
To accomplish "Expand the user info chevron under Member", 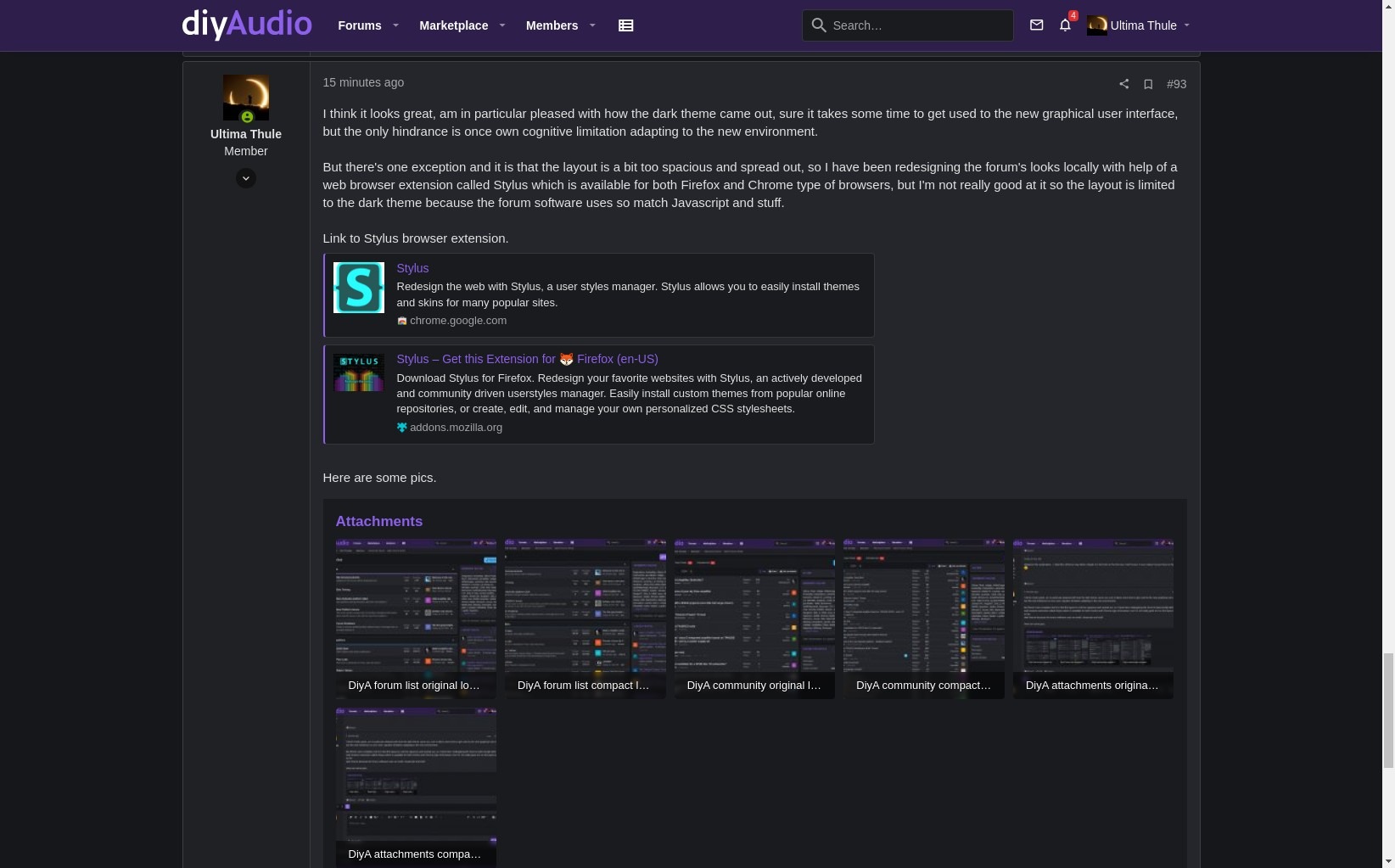I will [x=246, y=178].
